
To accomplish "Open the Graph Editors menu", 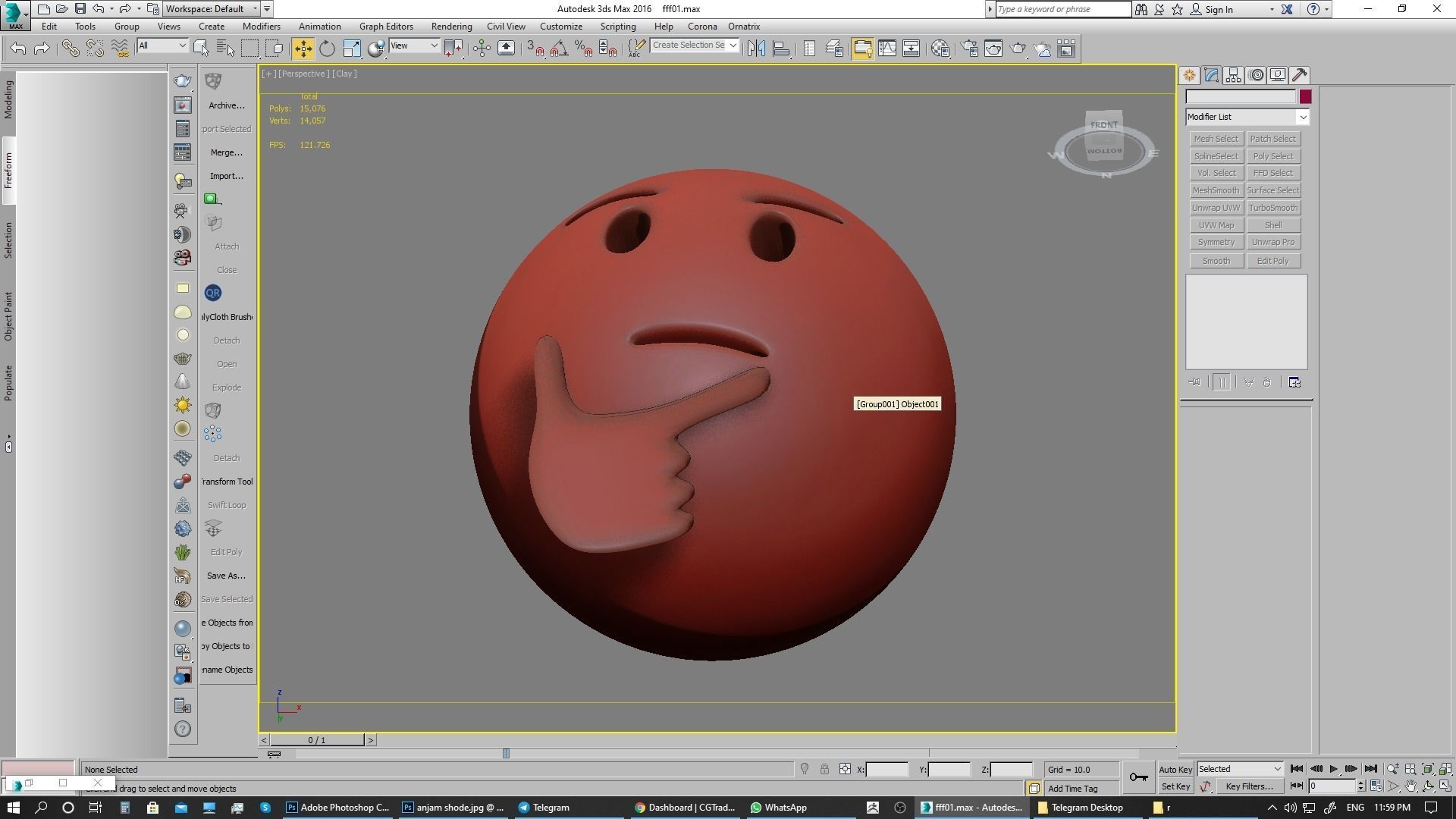I will (x=386, y=27).
